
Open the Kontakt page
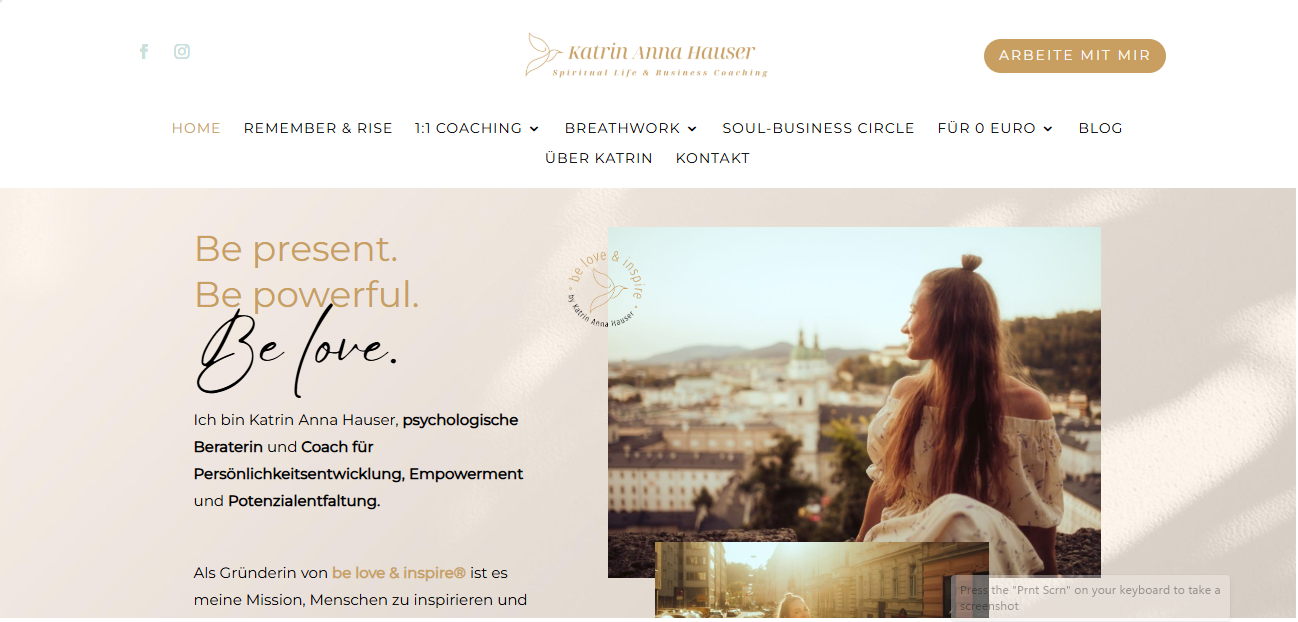pyautogui.click(x=712, y=158)
